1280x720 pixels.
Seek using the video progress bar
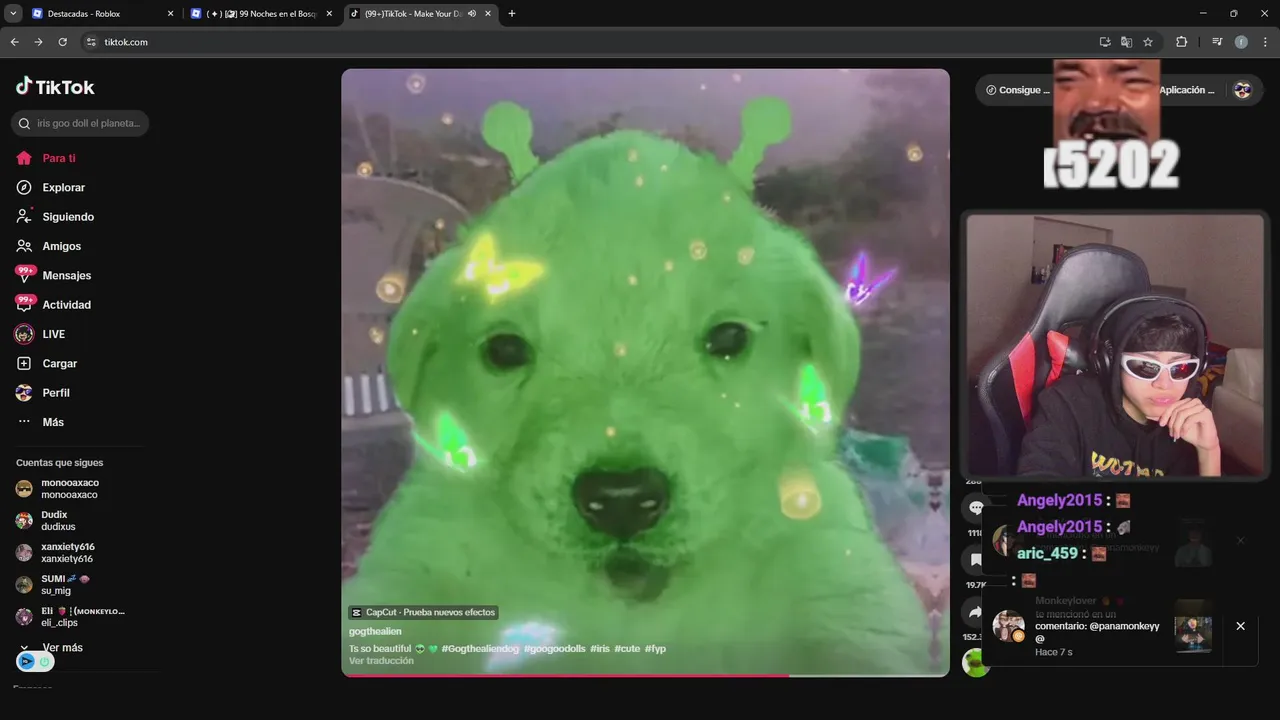point(645,676)
